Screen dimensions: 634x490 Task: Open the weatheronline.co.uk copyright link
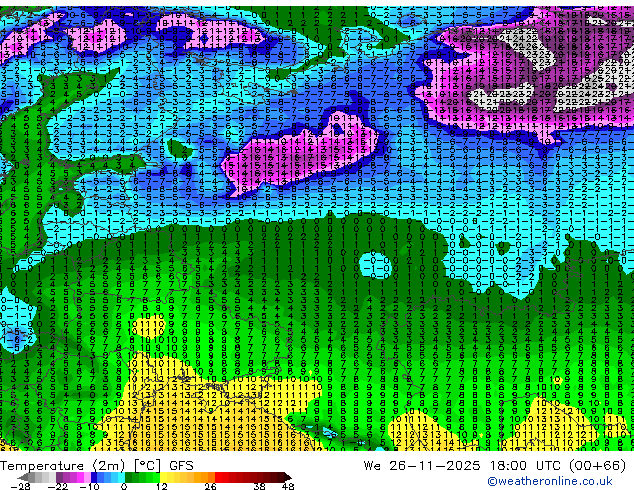[x=549, y=481]
